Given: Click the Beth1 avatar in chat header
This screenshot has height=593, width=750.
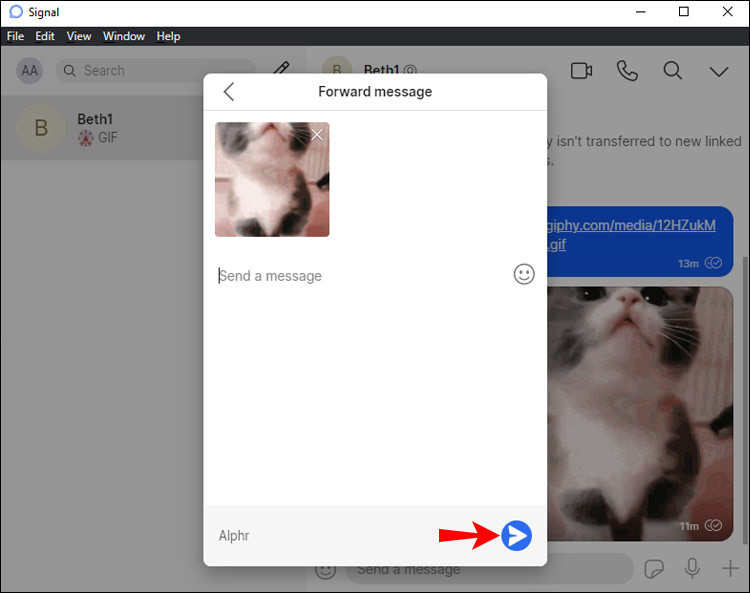Looking at the screenshot, I should tap(337, 67).
